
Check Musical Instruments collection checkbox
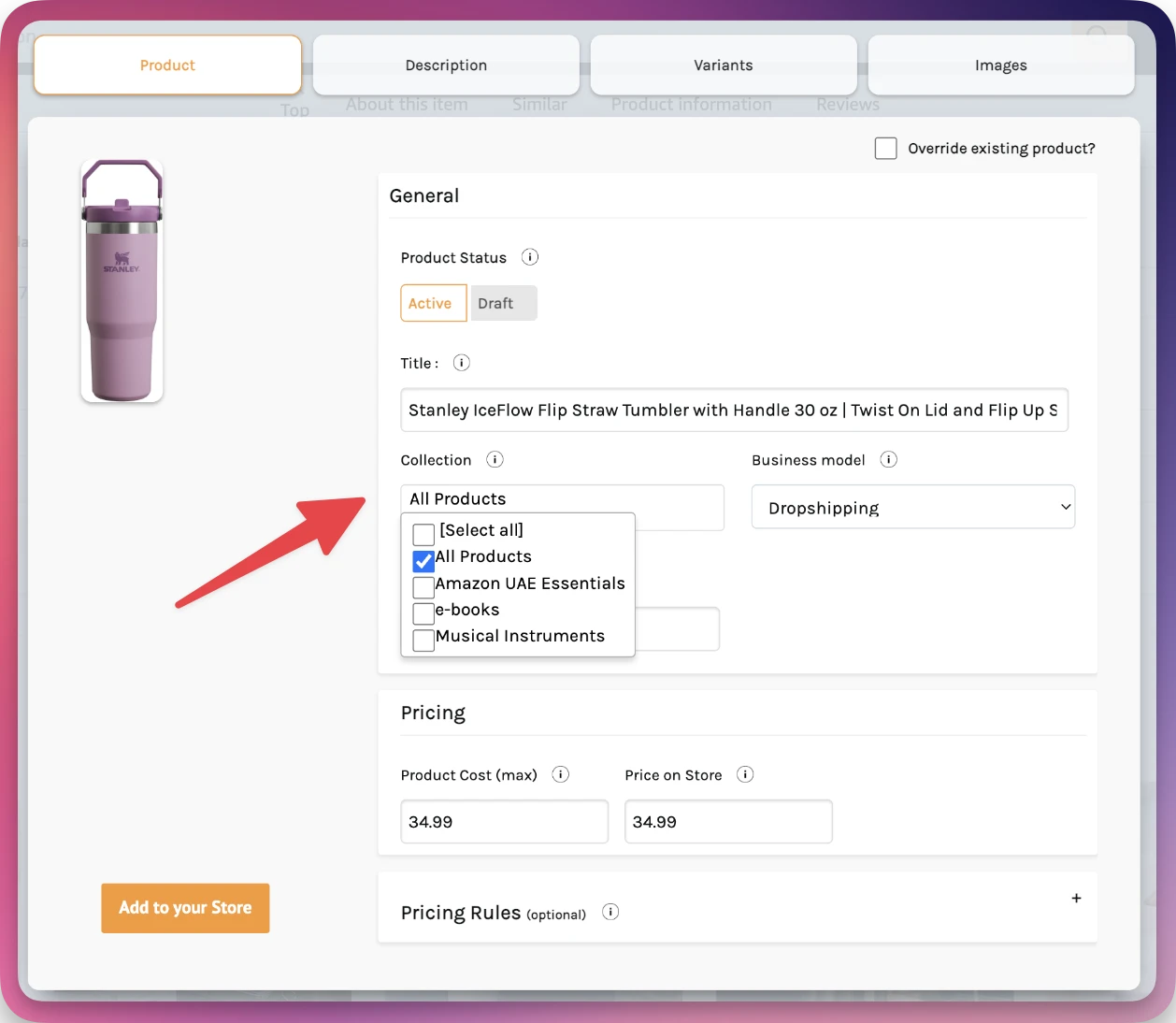(423, 640)
